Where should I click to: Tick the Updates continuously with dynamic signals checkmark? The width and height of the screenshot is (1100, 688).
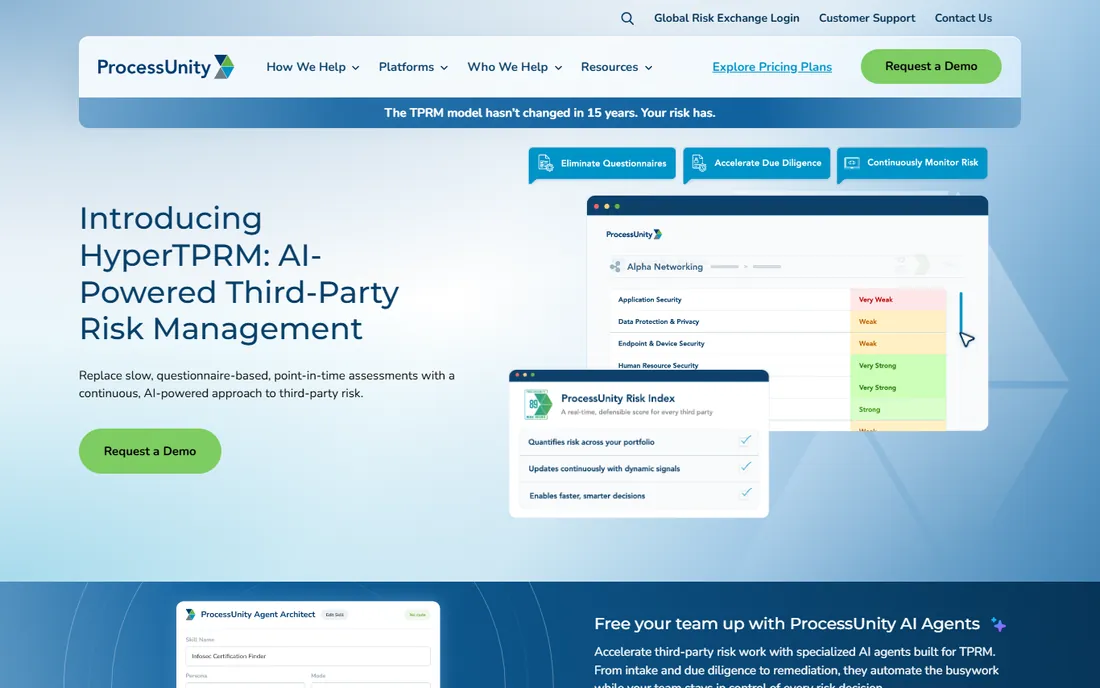pyautogui.click(x=745, y=466)
